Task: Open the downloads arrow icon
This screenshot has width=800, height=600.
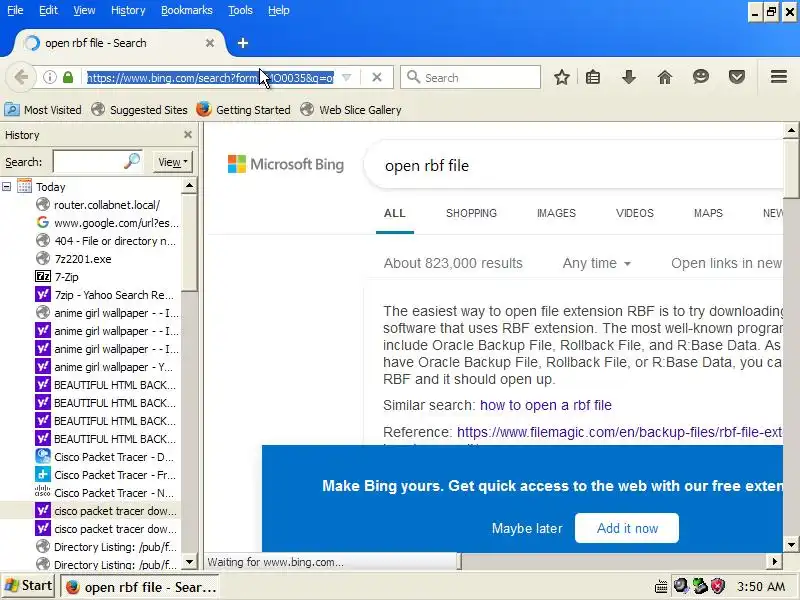Action: point(629,78)
